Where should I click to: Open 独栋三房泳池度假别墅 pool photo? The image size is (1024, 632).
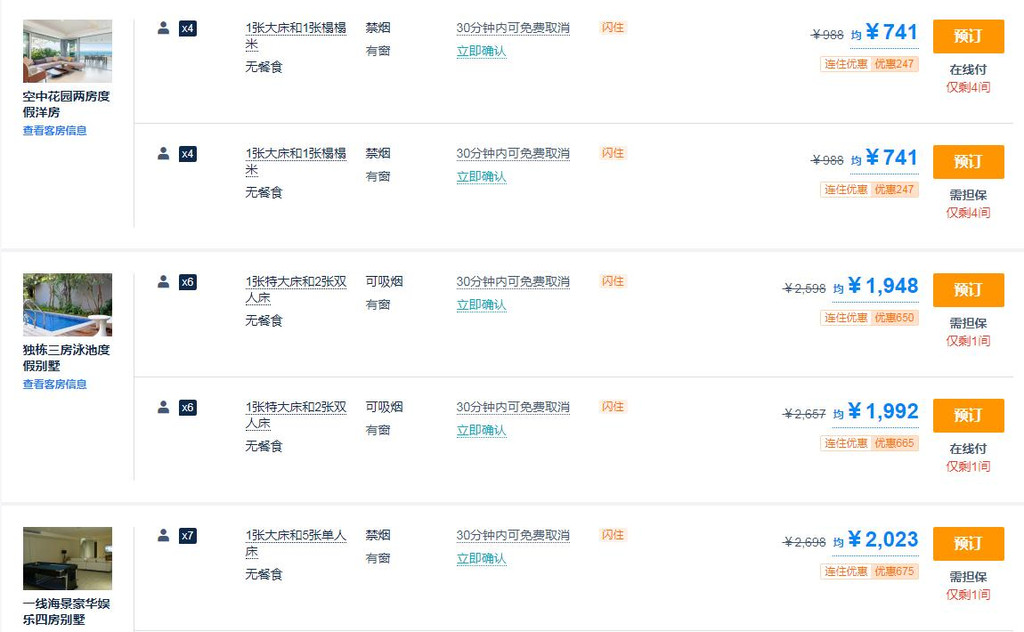click(x=67, y=305)
